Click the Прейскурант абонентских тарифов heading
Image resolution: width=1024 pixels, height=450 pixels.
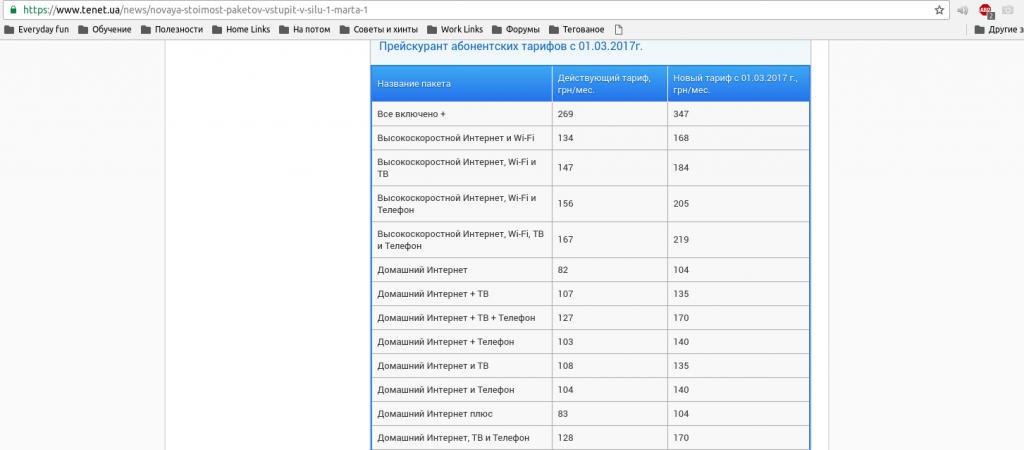[x=510, y=46]
